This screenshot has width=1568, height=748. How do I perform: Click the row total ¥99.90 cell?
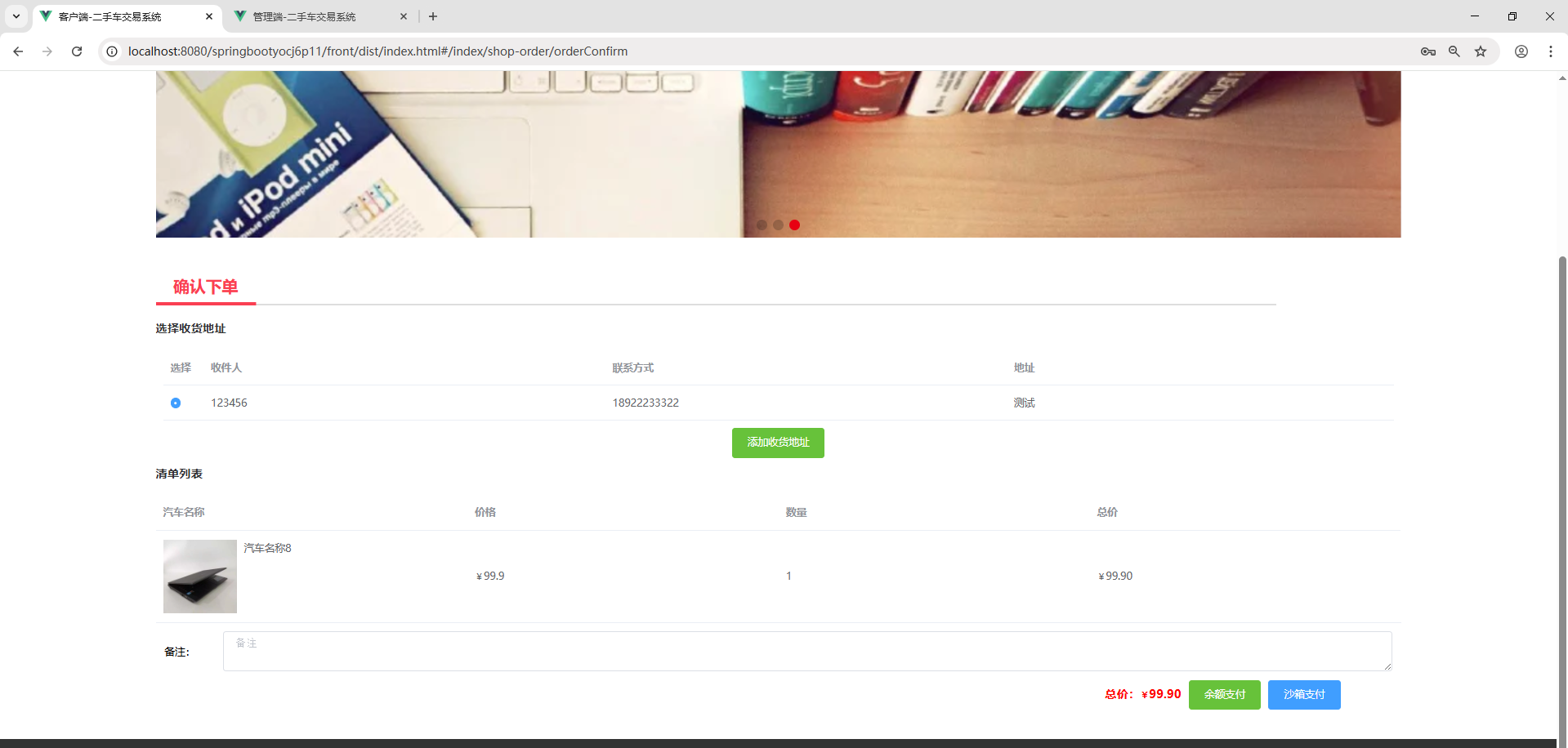[x=1115, y=577]
